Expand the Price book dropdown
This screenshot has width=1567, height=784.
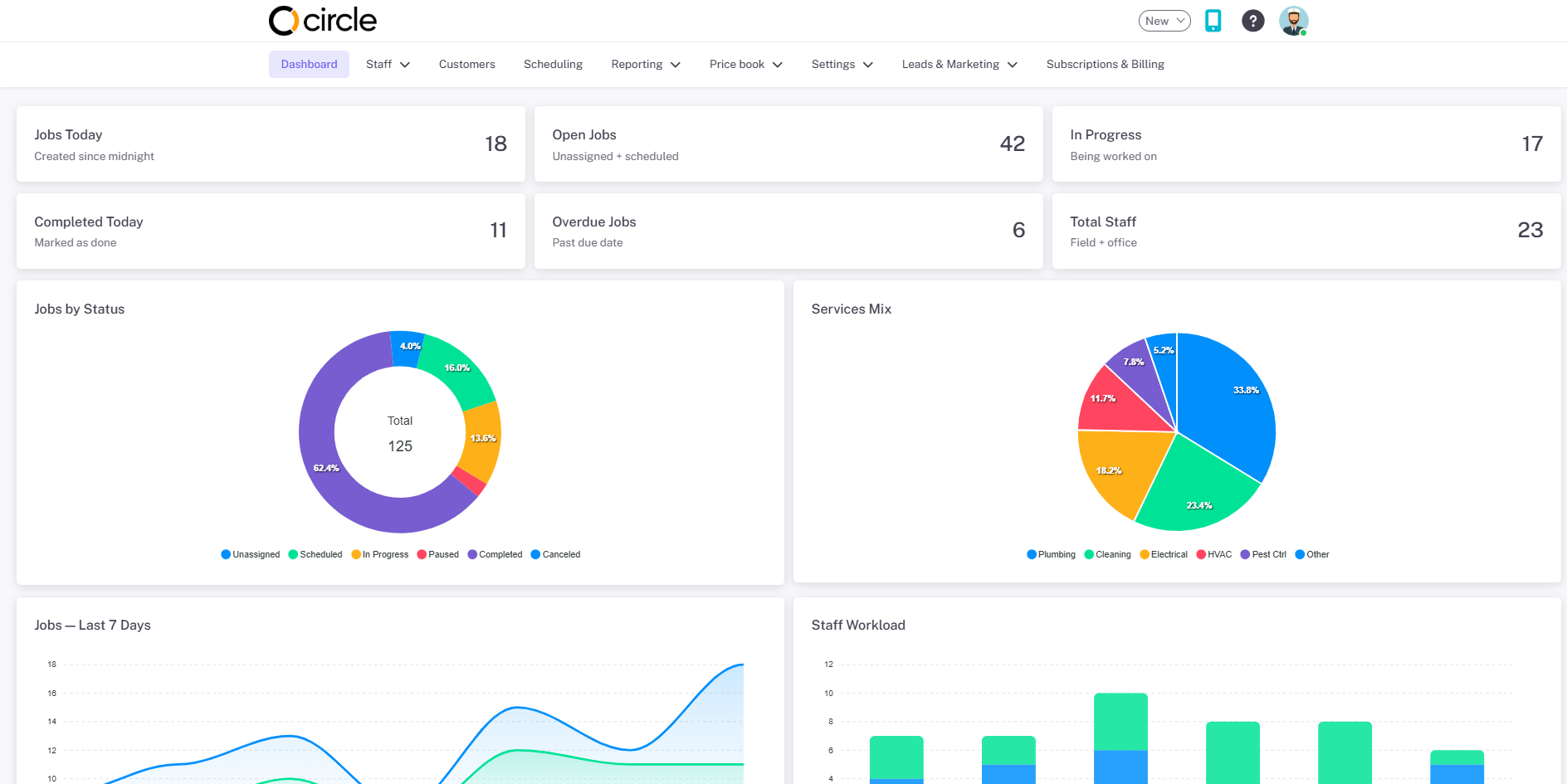coord(746,64)
